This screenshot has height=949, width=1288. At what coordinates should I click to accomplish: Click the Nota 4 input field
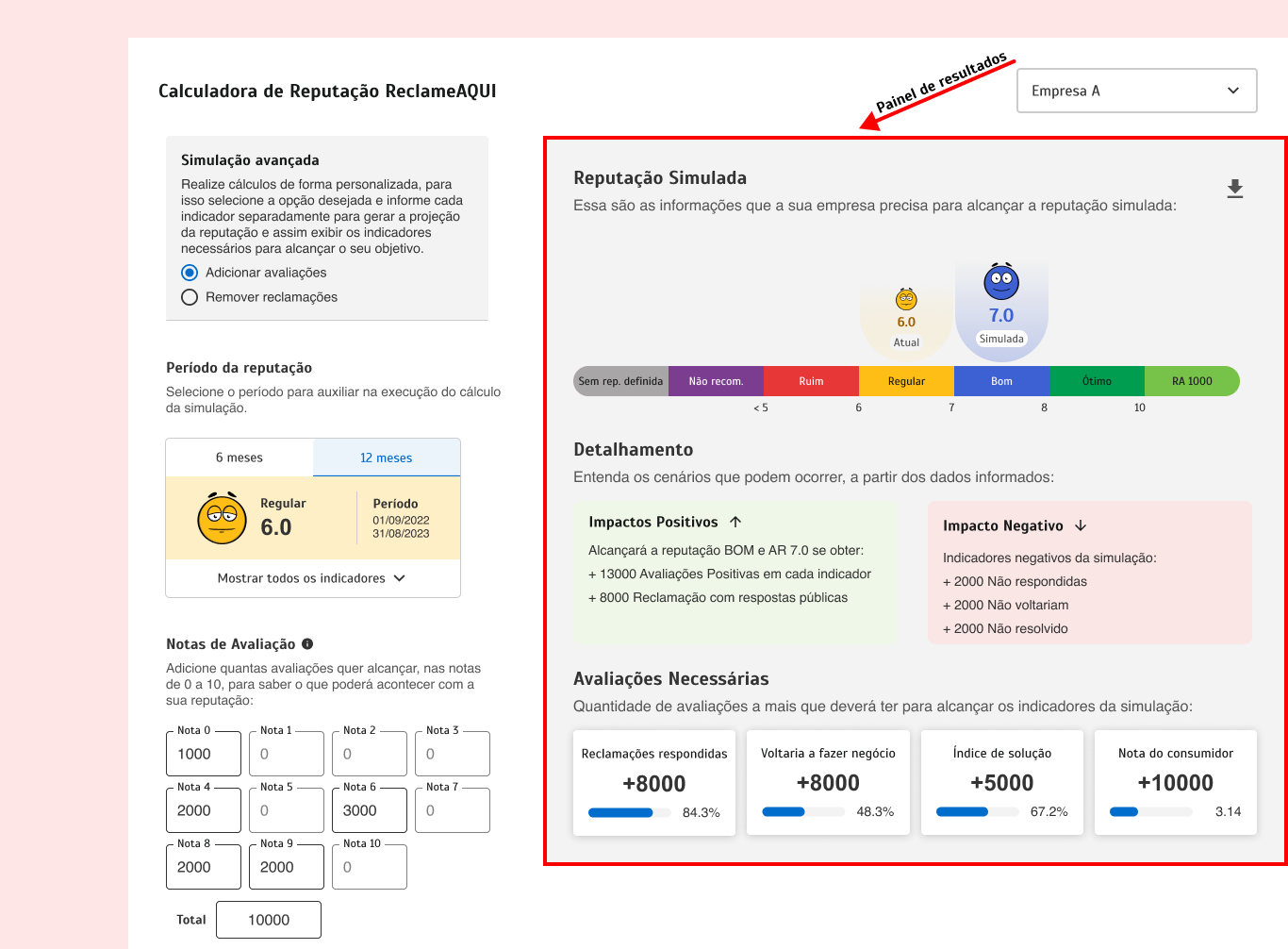(x=204, y=810)
